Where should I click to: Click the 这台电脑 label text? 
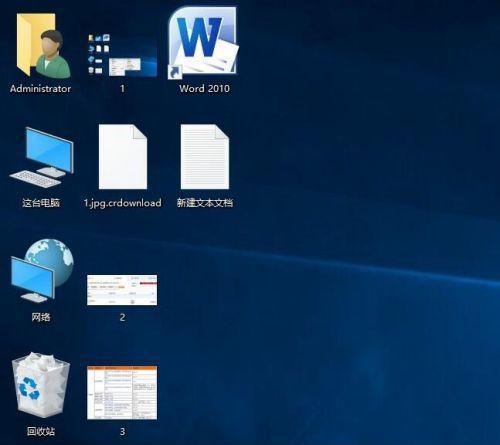41,203
